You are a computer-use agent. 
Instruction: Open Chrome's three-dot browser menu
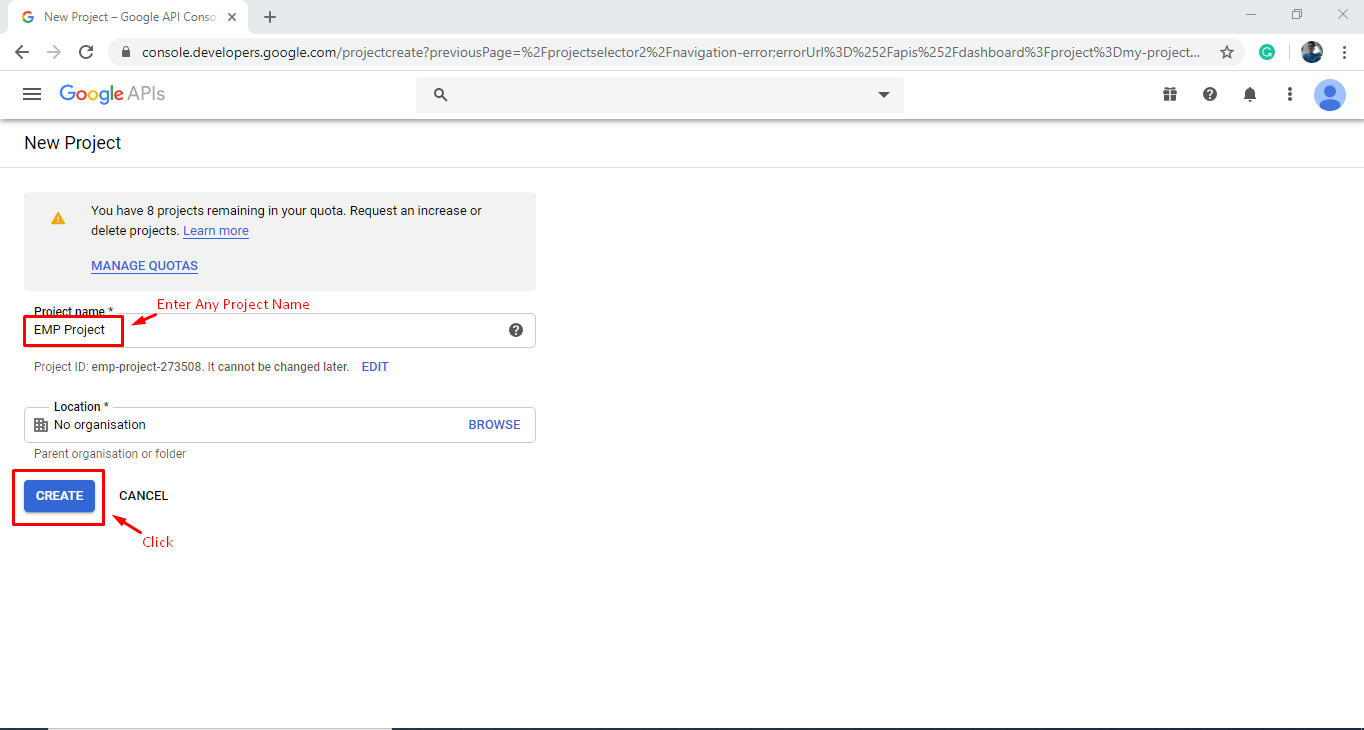(1345, 51)
